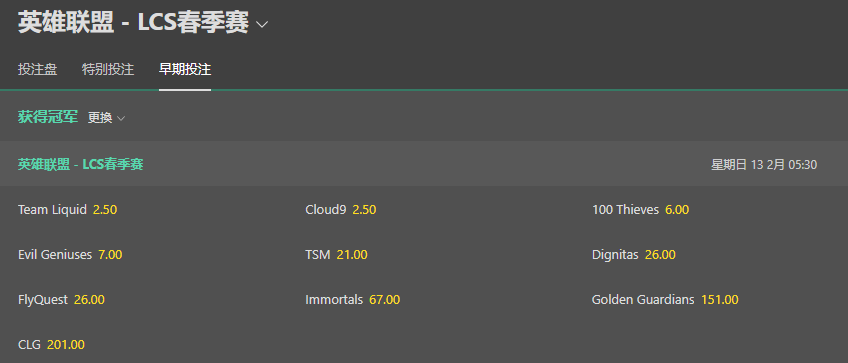
Task: Bet on CLG at 201.00
Action: coord(51,345)
